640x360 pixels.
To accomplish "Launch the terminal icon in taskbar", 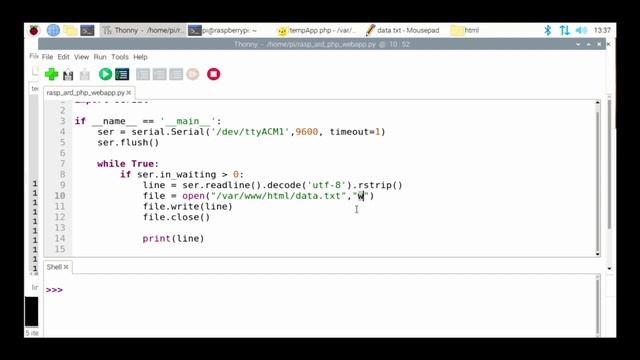I will 87,30.
